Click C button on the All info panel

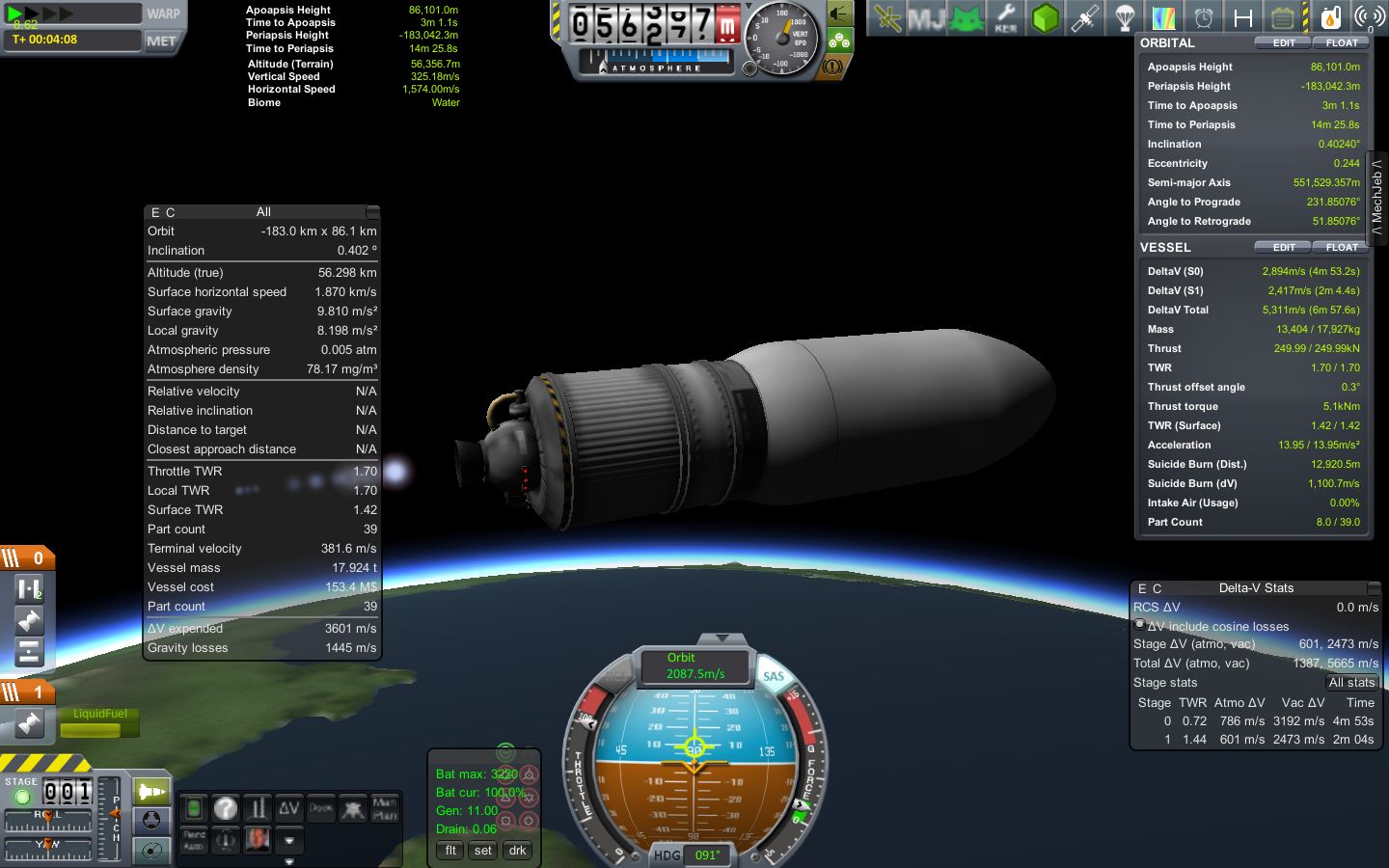pos(171,212)
